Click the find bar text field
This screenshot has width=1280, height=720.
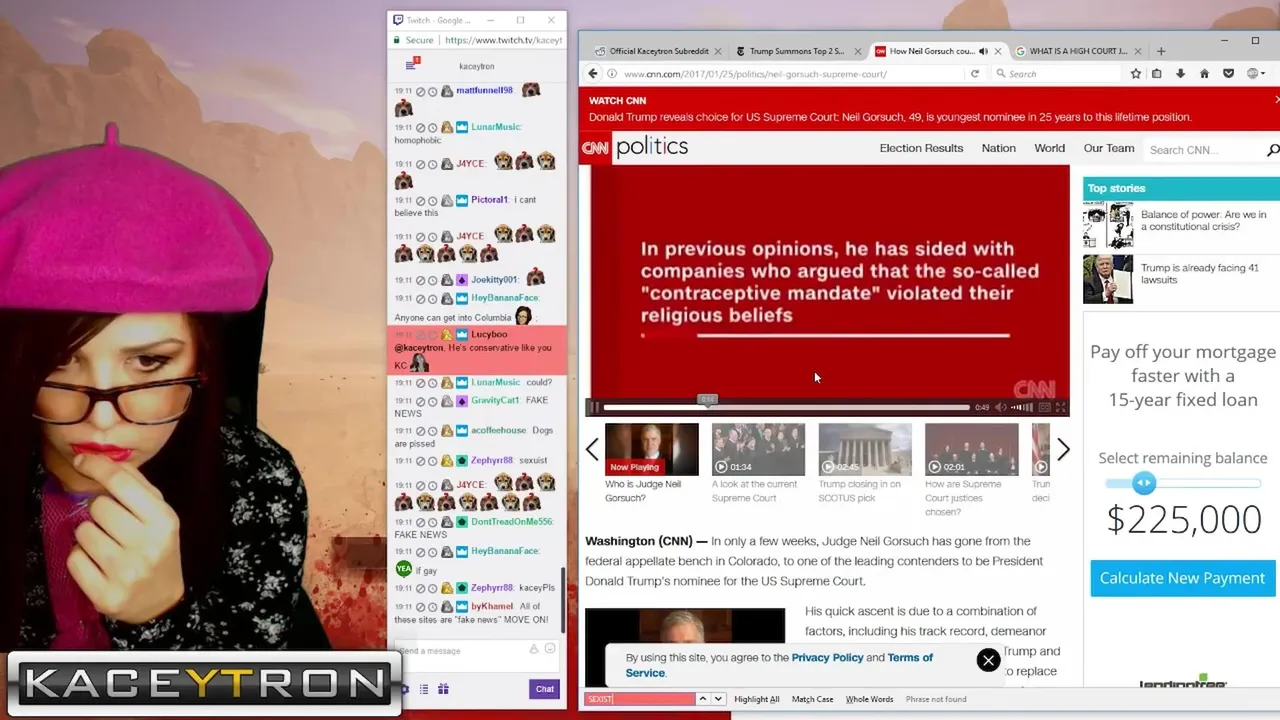(x=640, y=699)
